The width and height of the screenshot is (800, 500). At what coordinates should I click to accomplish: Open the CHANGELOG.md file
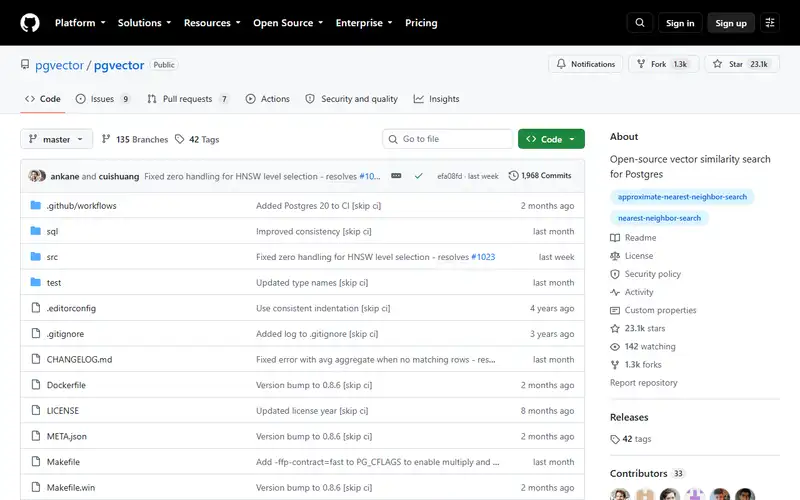click(x=79, y=360)
